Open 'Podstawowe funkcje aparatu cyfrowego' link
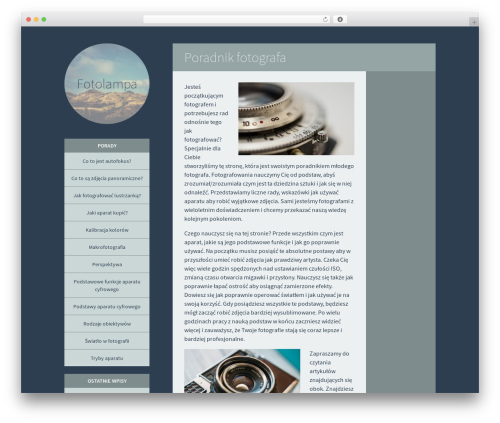500x423 pixels. click(107, 285)
